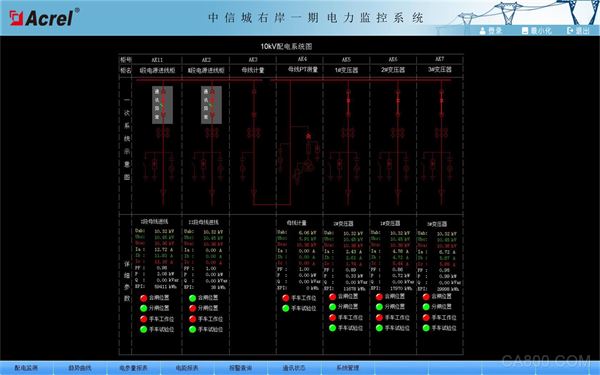The image size is (600, 375).
Task: Click AK11 合闸位置 red status indicator
Action: (x=143, y=298)
